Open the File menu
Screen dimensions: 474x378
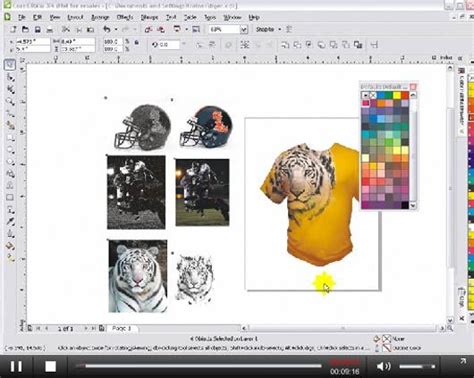coord(22,17)
